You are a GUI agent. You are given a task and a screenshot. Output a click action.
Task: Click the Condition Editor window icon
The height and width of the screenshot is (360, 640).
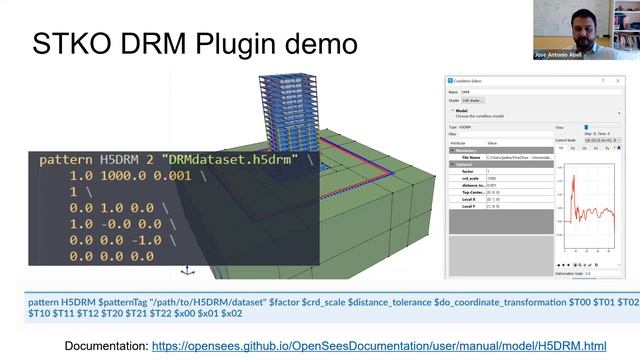(450, 81)
